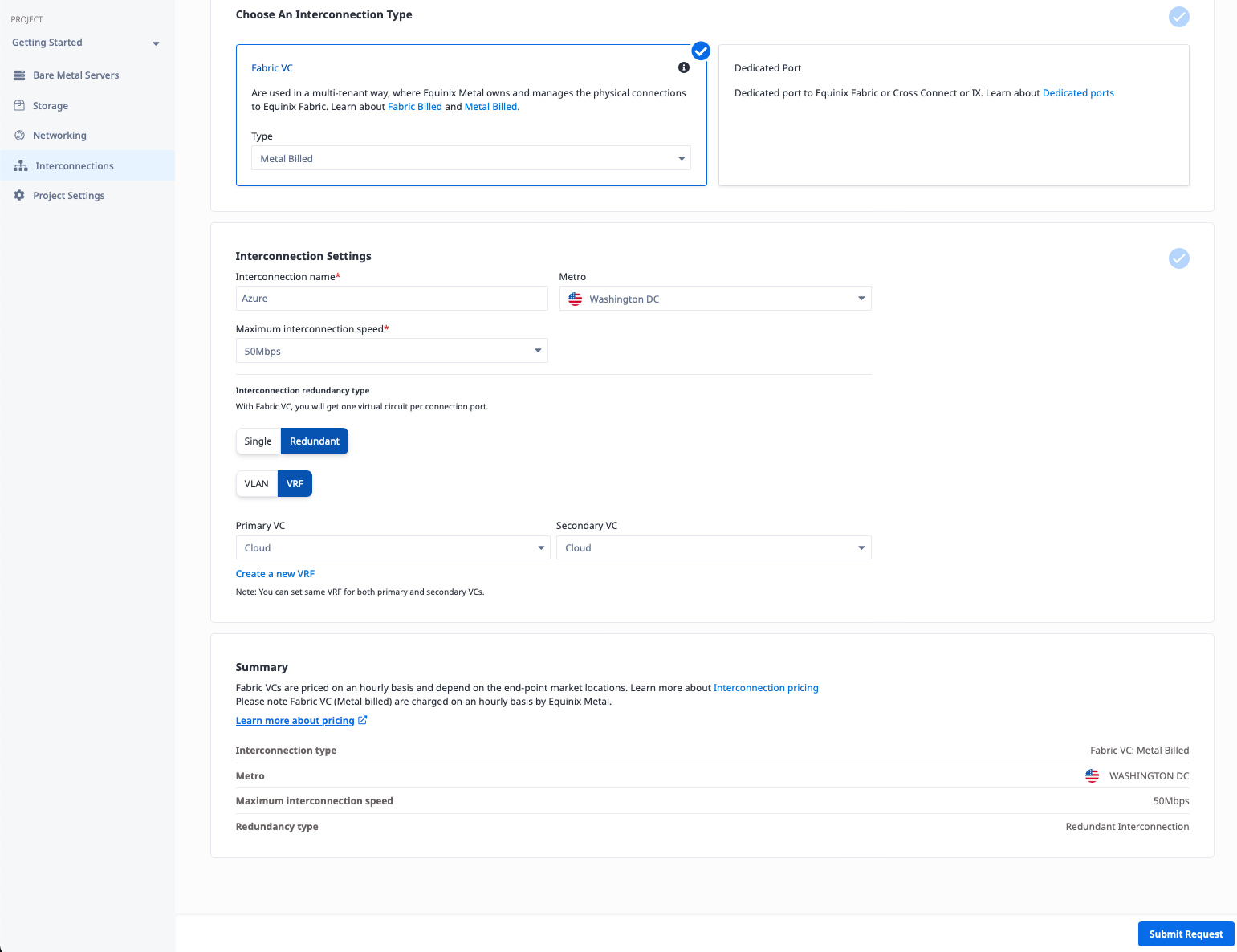Click the Submit Request button

pos(1186,934)
